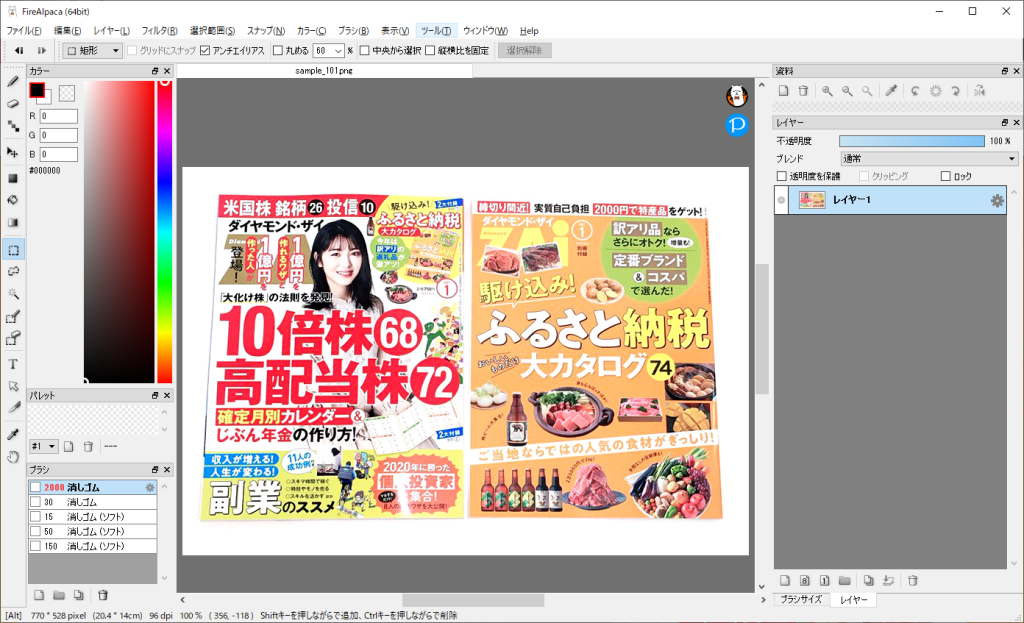
Task: Delete brush using brush panel trash
Action: coord(103,595)
